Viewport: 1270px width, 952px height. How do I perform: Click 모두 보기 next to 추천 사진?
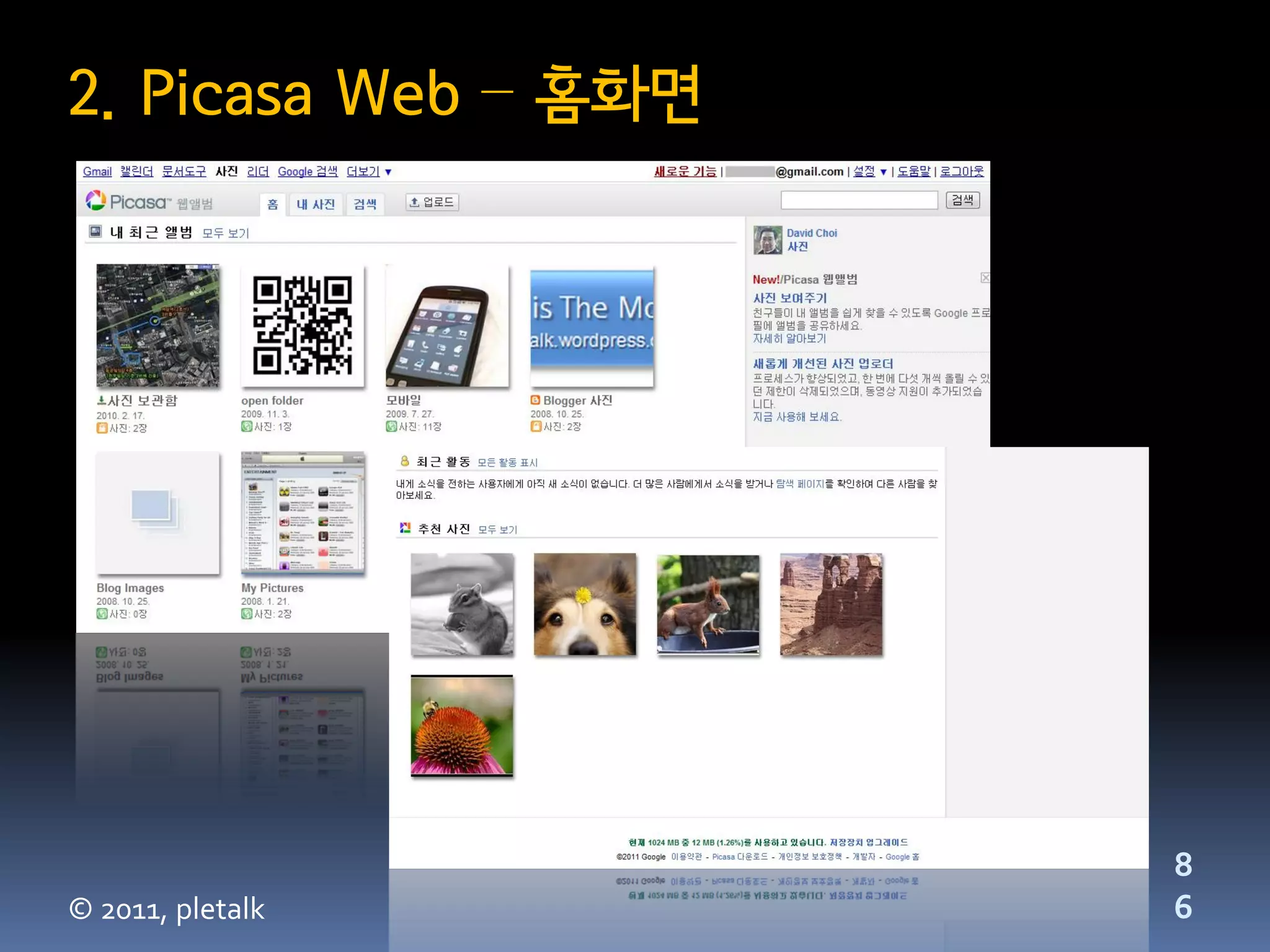click(x=497, y=529)
